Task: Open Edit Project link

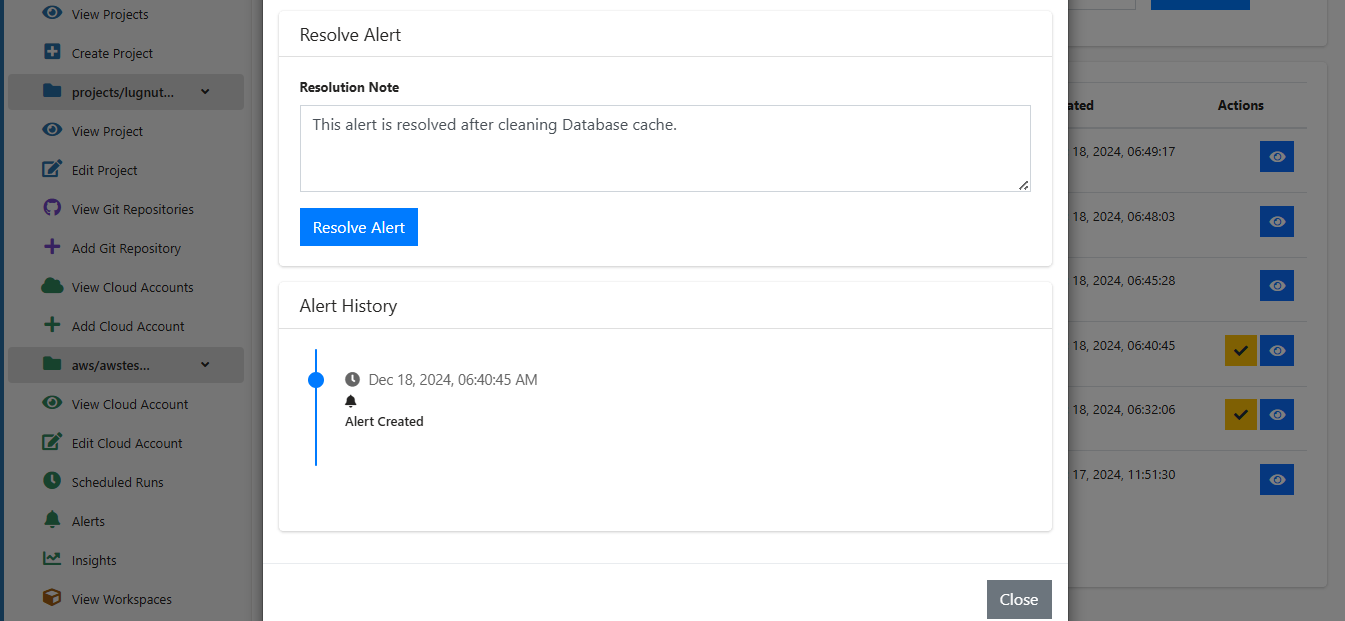Action: [105, 171]
